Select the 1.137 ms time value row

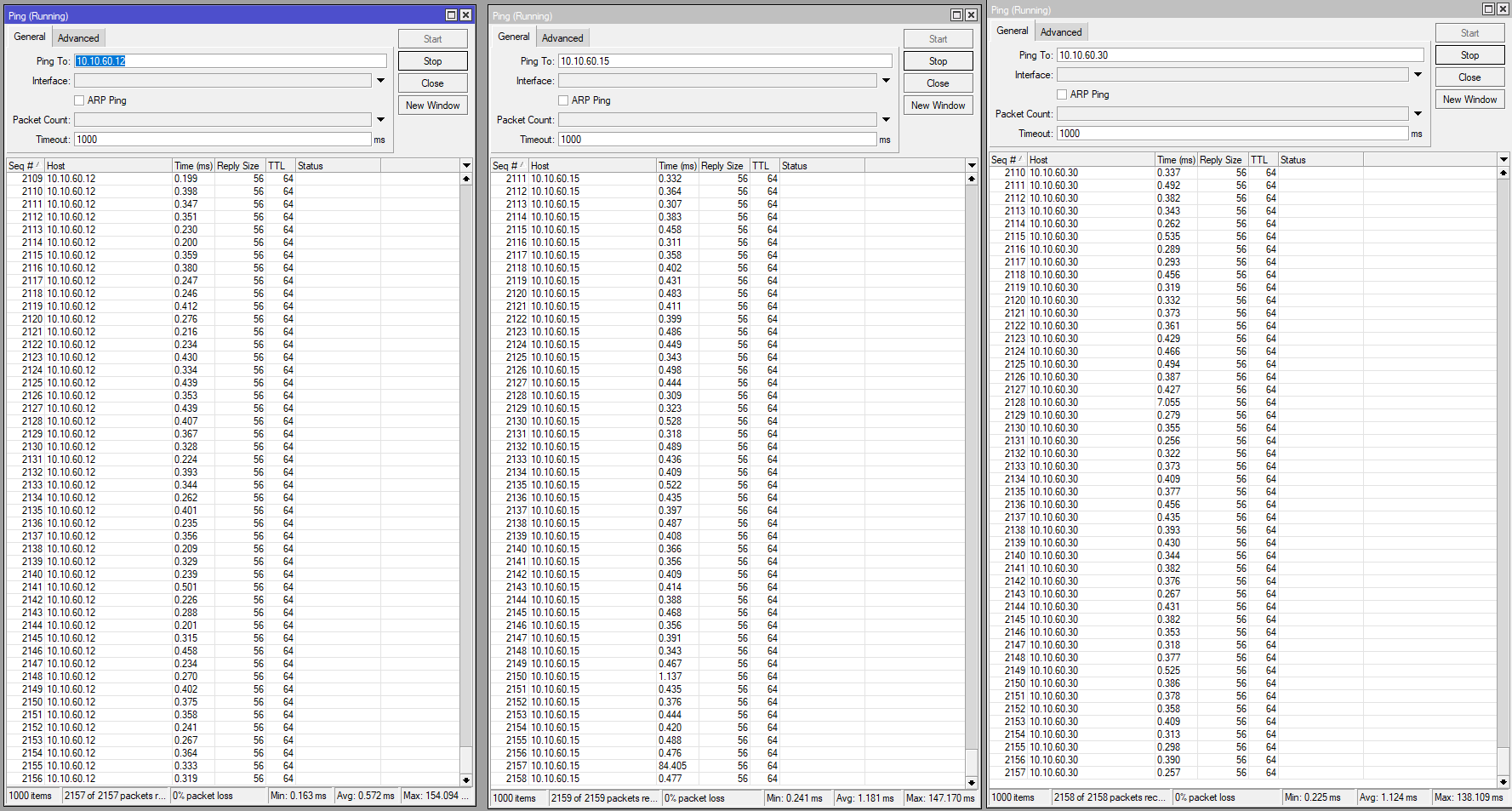[727, 677]
